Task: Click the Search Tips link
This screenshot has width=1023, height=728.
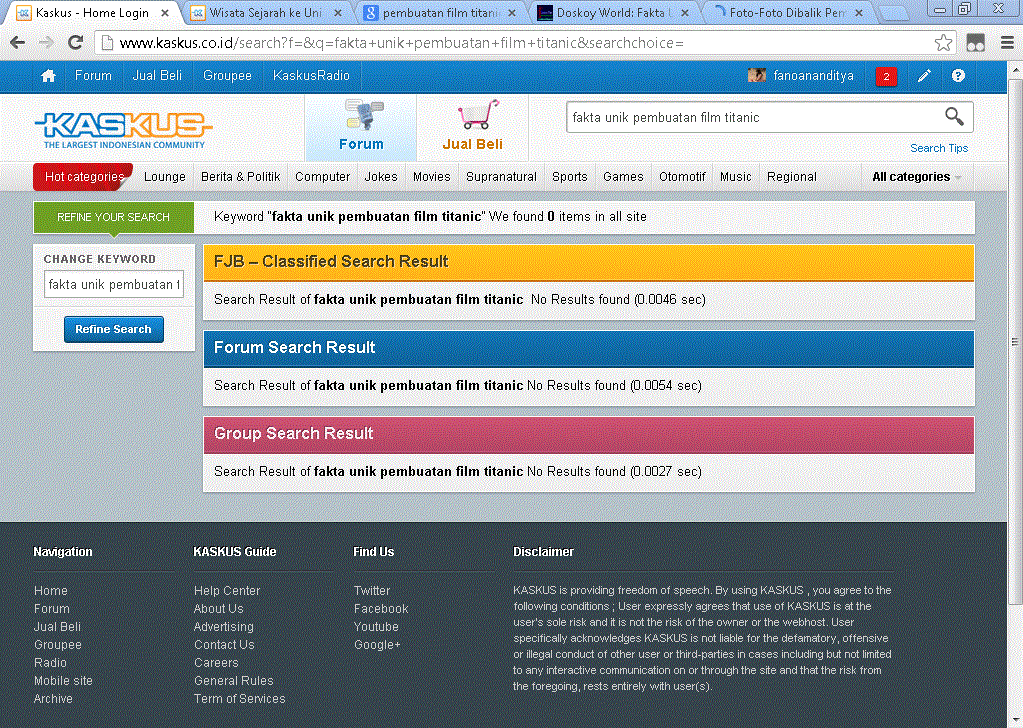Action: click(939, 148)
